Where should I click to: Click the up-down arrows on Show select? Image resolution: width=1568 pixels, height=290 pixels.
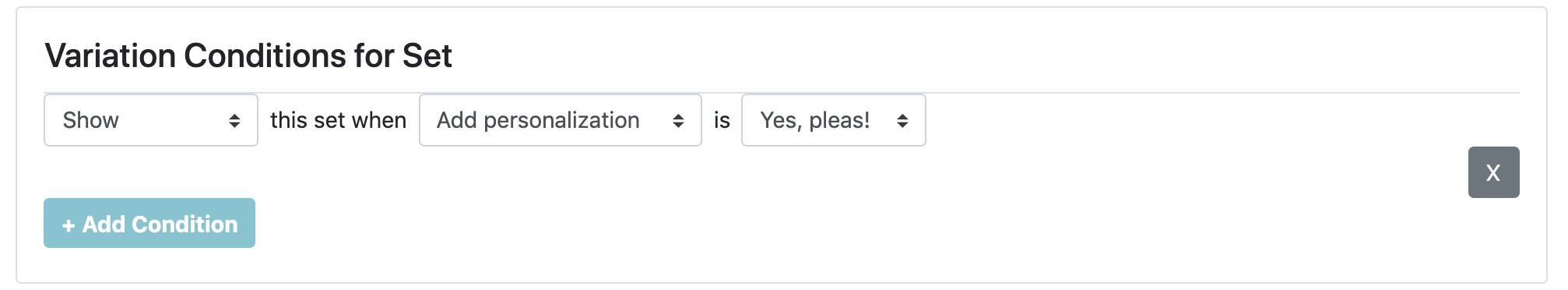(234, 121)
